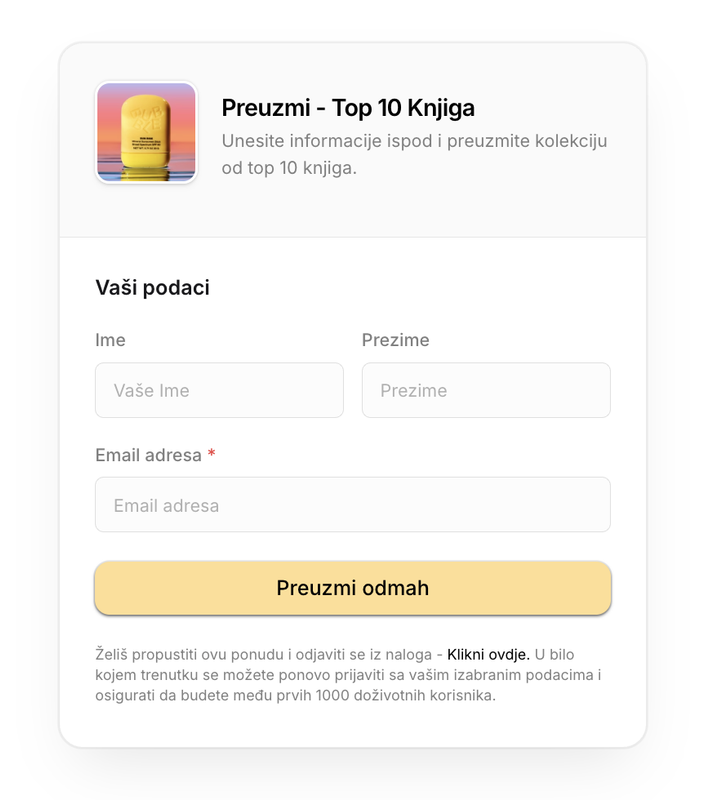Click the red required asterisk
The height and width of the screenshot is (800, 709).
[x=211, y=453]
